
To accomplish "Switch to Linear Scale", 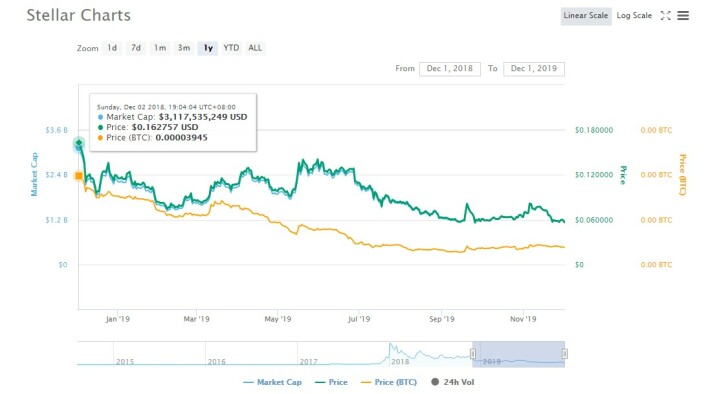I will pyautogui.click(x=586, y=16).
